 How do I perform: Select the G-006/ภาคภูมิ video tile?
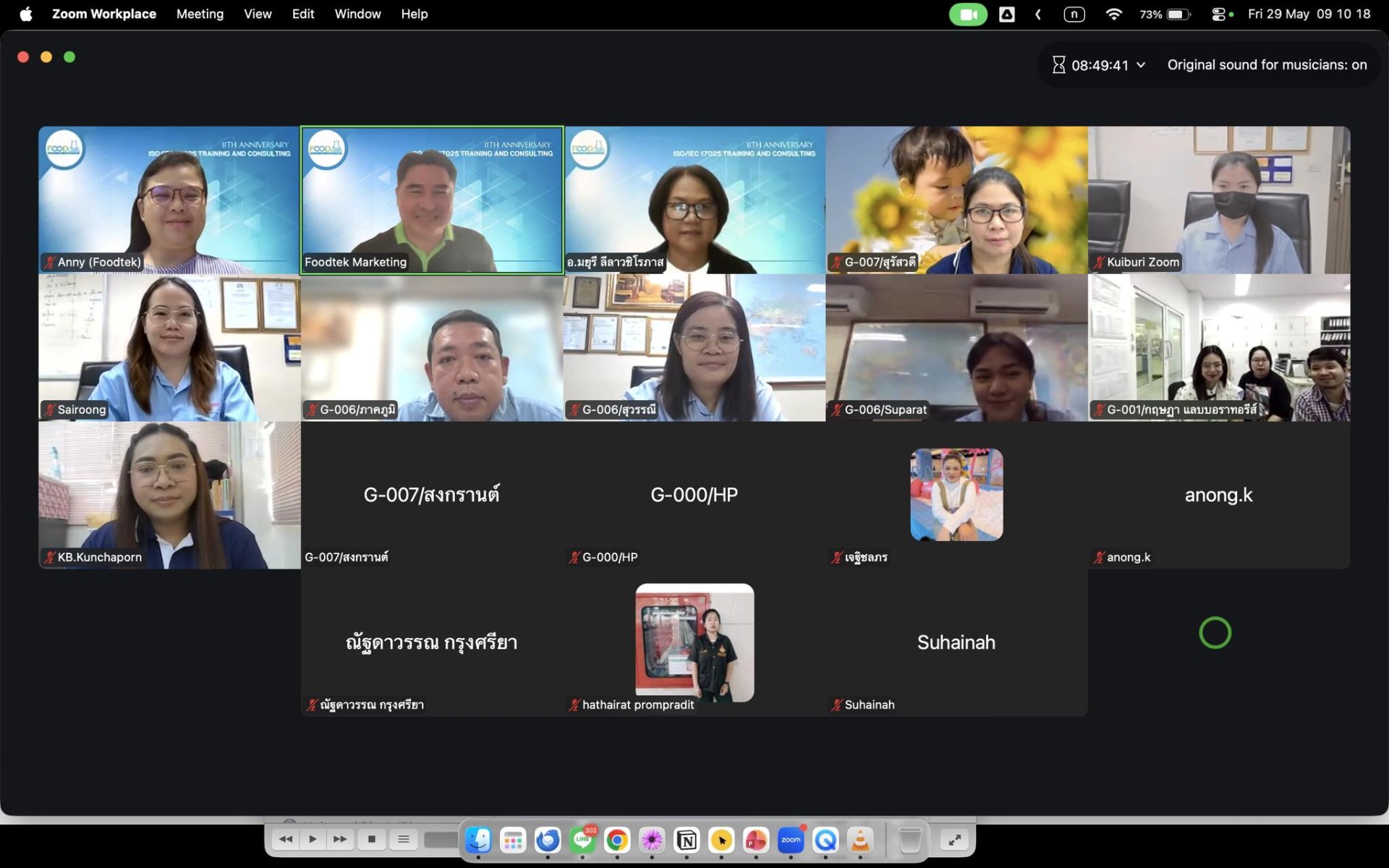pyautogui.click(x=432, y=348)
